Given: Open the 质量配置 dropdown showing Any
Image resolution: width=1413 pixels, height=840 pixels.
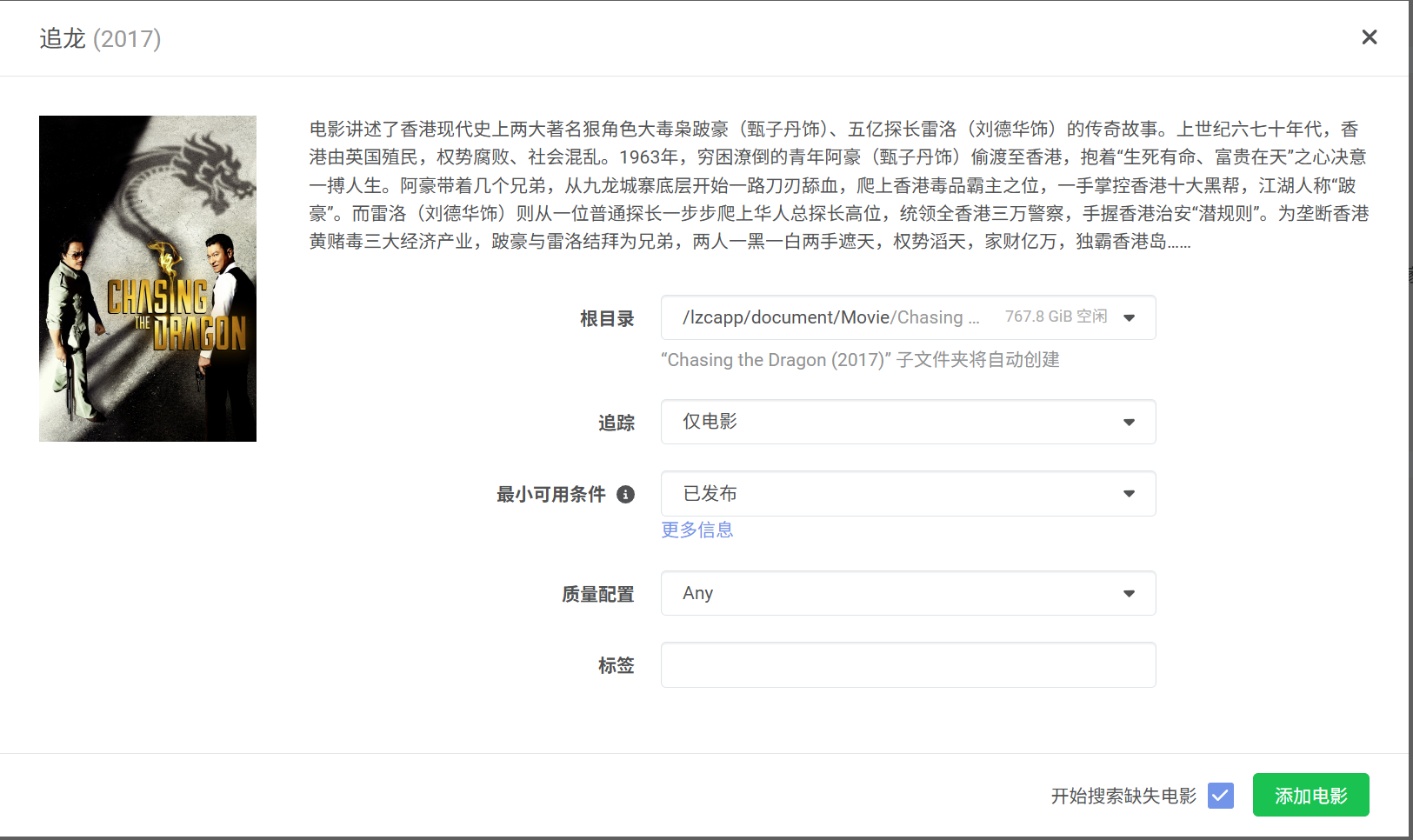Looking at the screenshot, I should click(908, 593).
